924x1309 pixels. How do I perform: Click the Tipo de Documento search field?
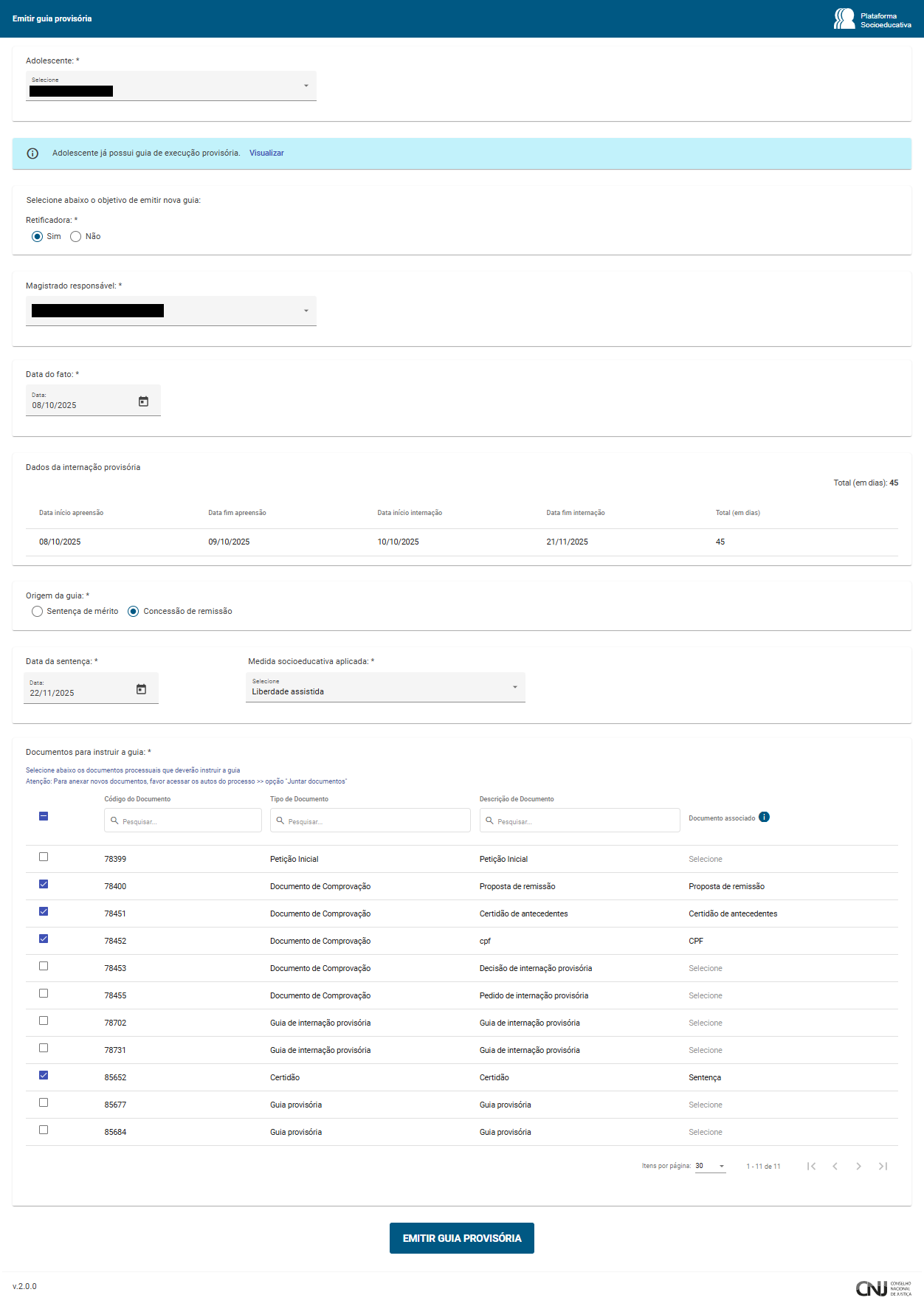(x=370, y=821)
